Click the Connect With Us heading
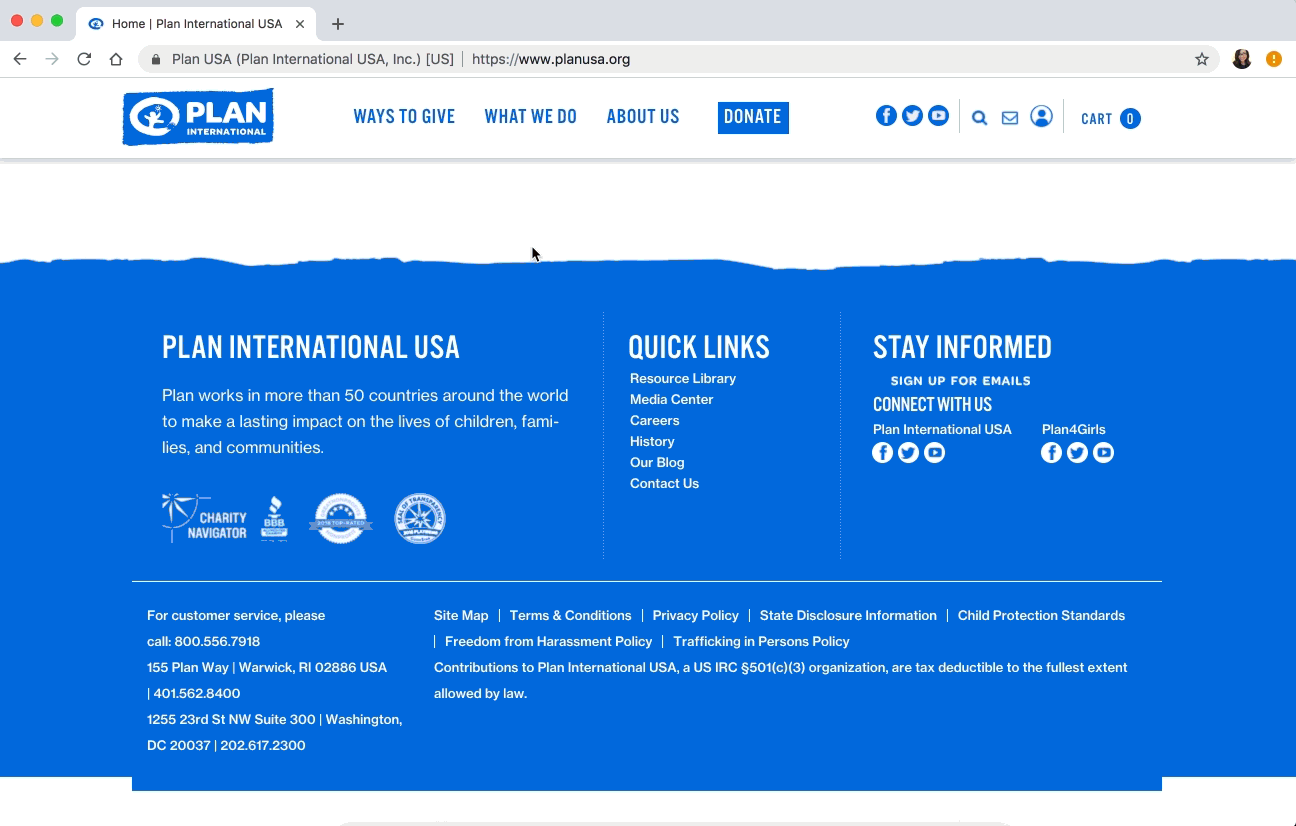 pos(932,405)
